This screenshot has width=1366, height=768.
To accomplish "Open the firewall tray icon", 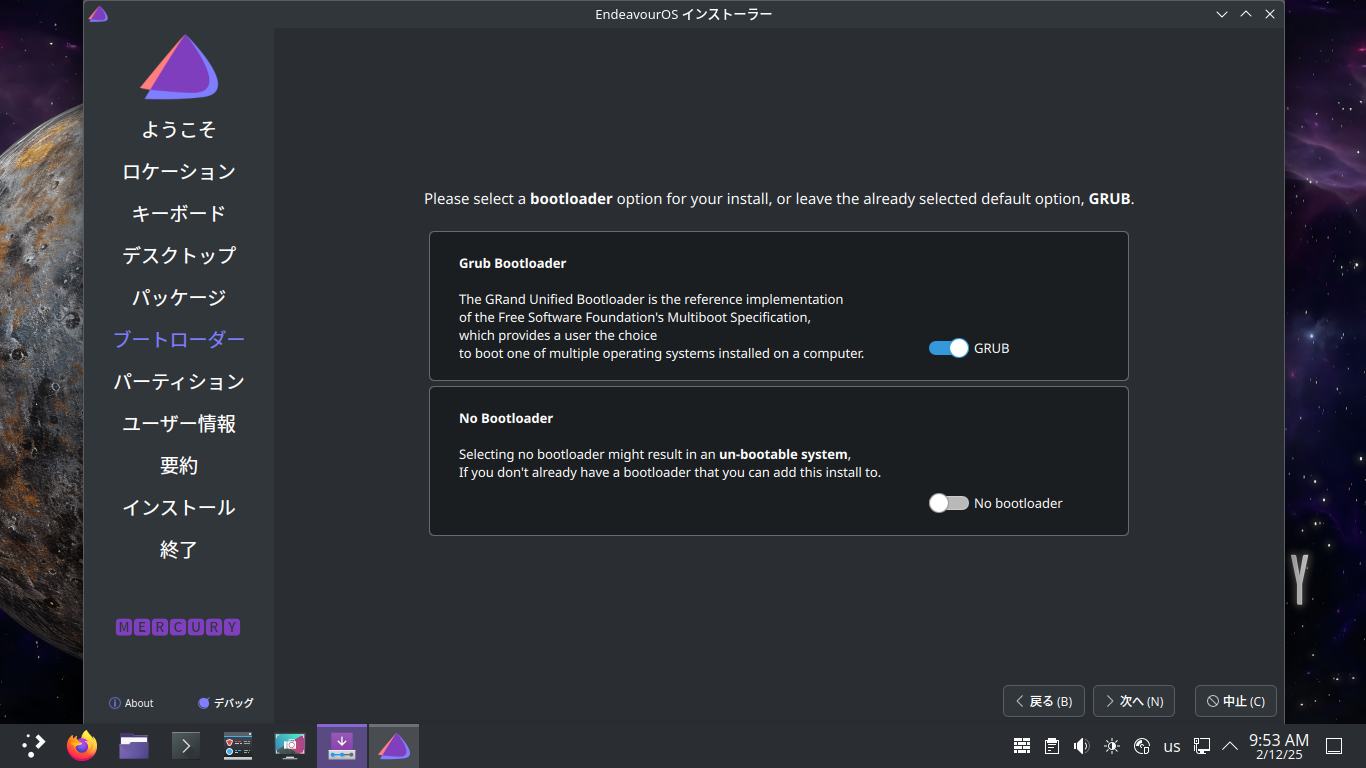I will (x=1022, y=746).
